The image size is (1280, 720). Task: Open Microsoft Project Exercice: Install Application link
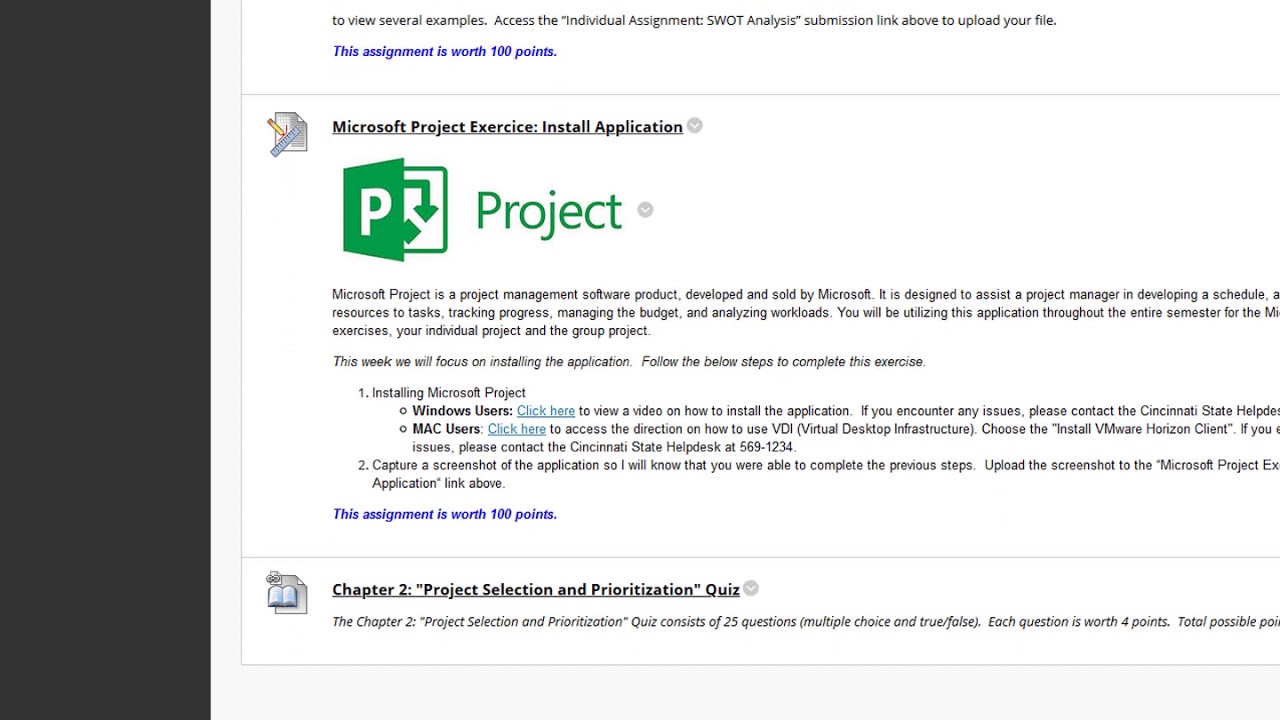507,127
